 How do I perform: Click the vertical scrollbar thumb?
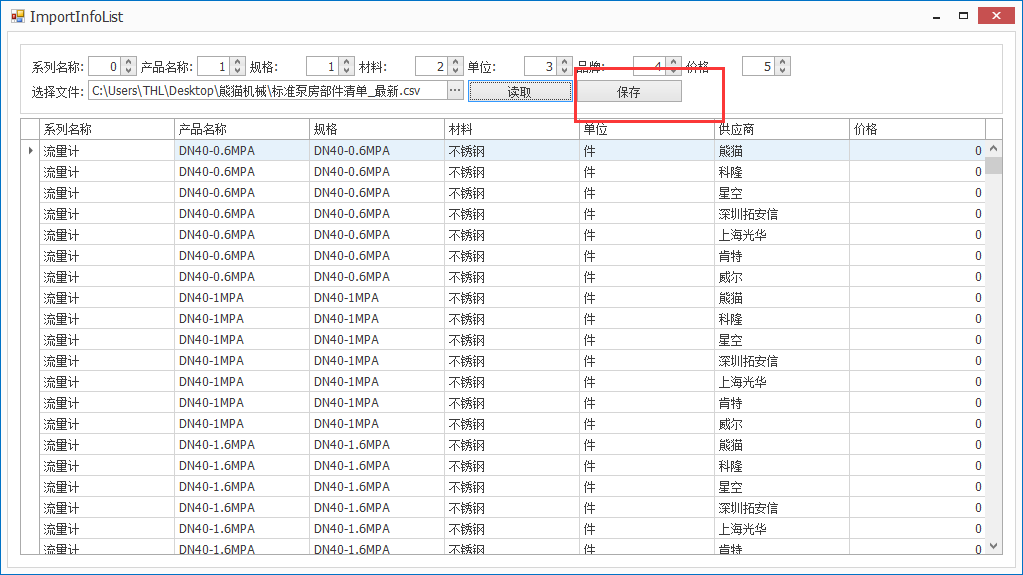tap(994, 165)
